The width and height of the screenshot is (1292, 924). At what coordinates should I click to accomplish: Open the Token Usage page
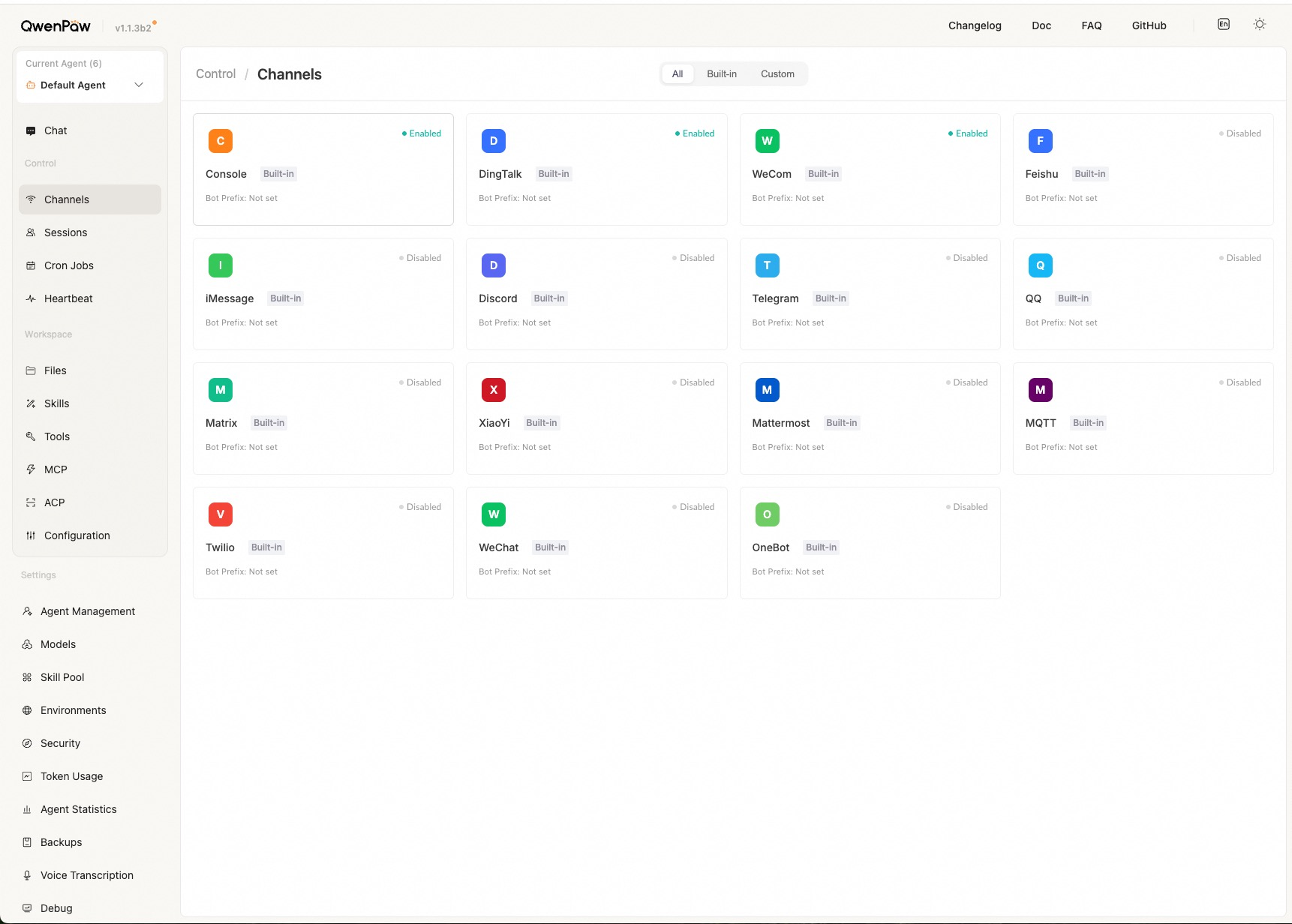[x=90, y=776]
